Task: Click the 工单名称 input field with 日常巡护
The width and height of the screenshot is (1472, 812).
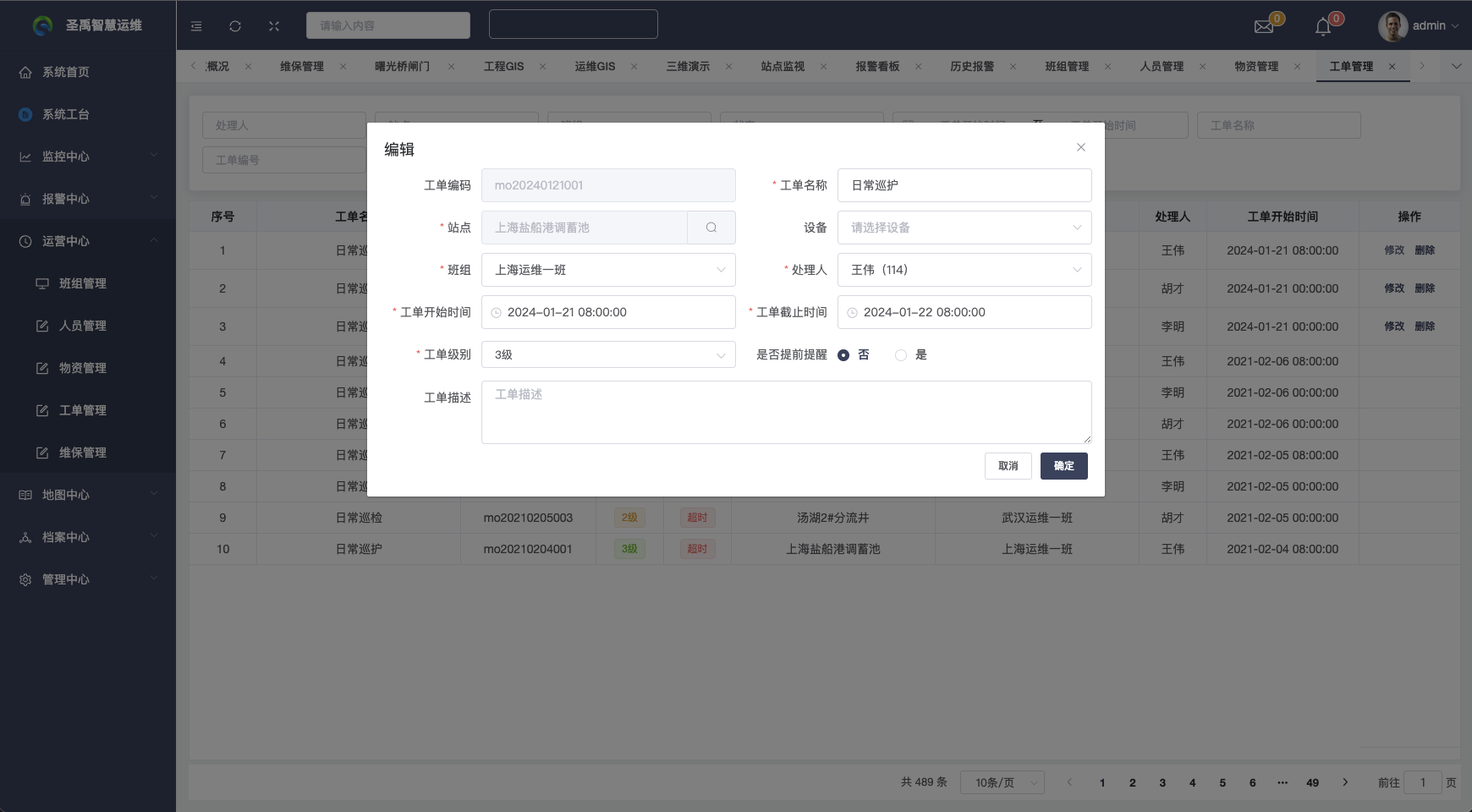Action: (964, 185)
